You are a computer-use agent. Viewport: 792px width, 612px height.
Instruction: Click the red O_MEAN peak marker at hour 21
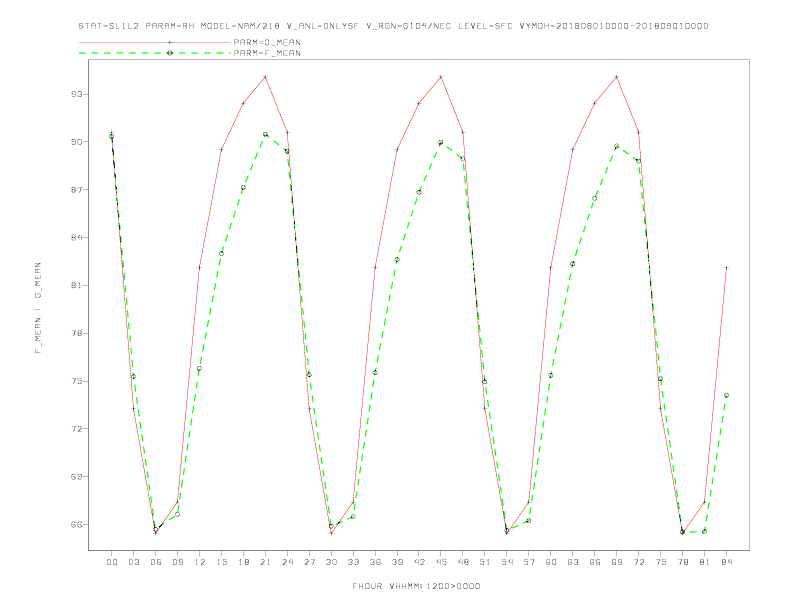point(265,77)
